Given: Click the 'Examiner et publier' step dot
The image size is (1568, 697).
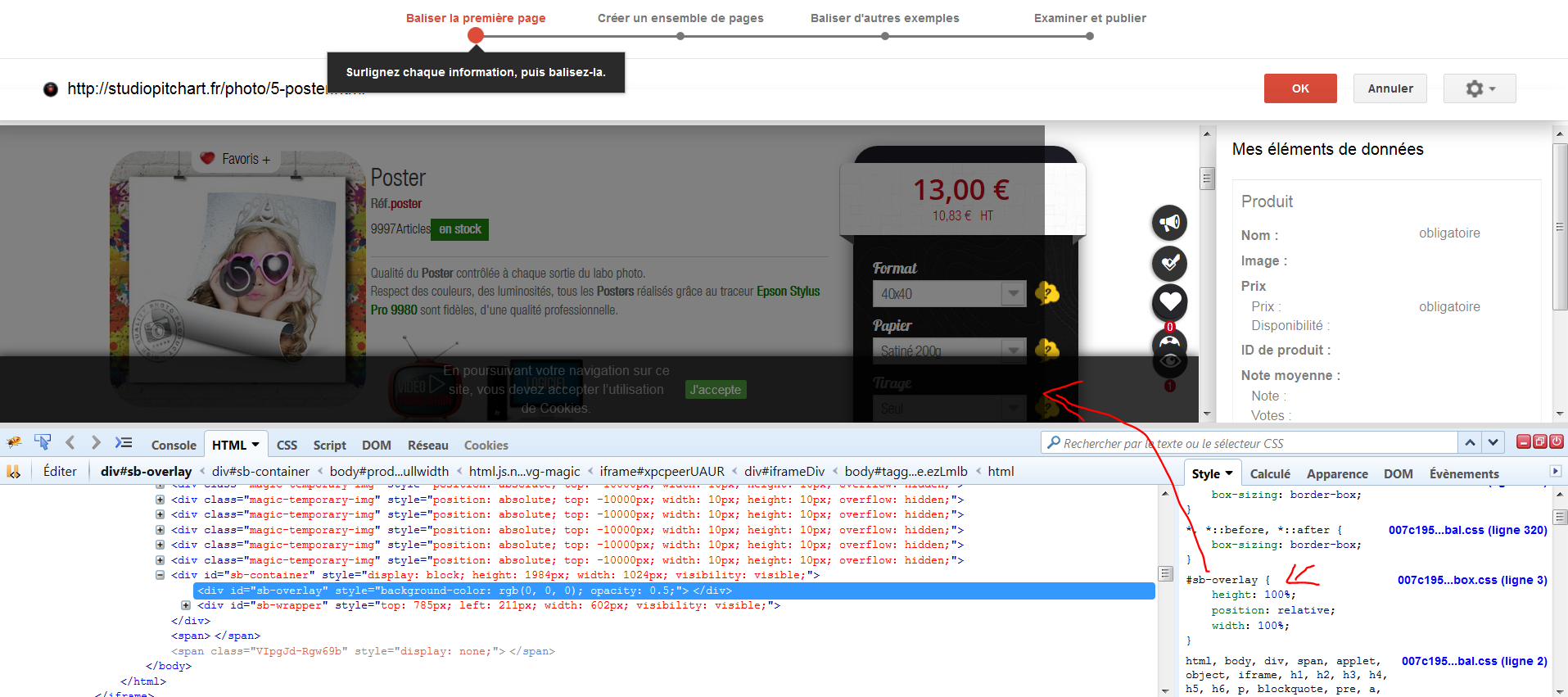Looking at the screenshot, I should tap(1090, 36).
